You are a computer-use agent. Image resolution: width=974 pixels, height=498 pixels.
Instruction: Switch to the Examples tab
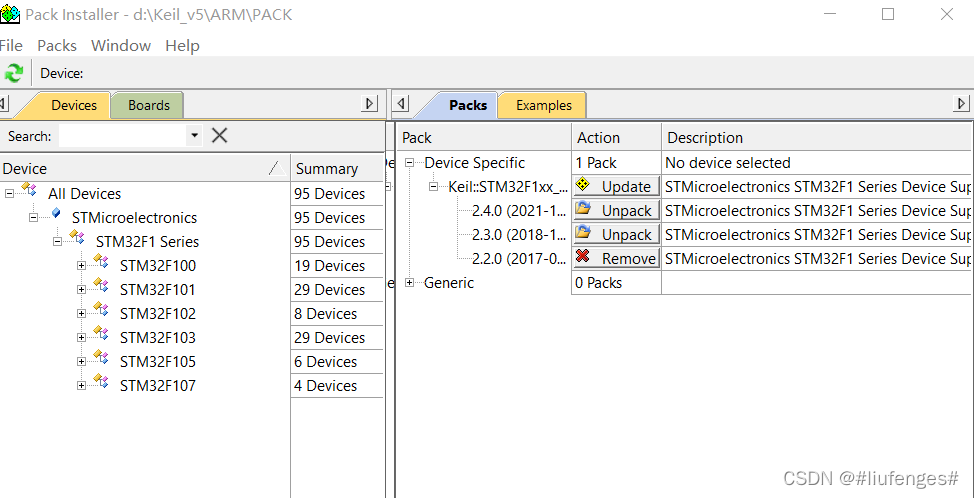[543, 105]
